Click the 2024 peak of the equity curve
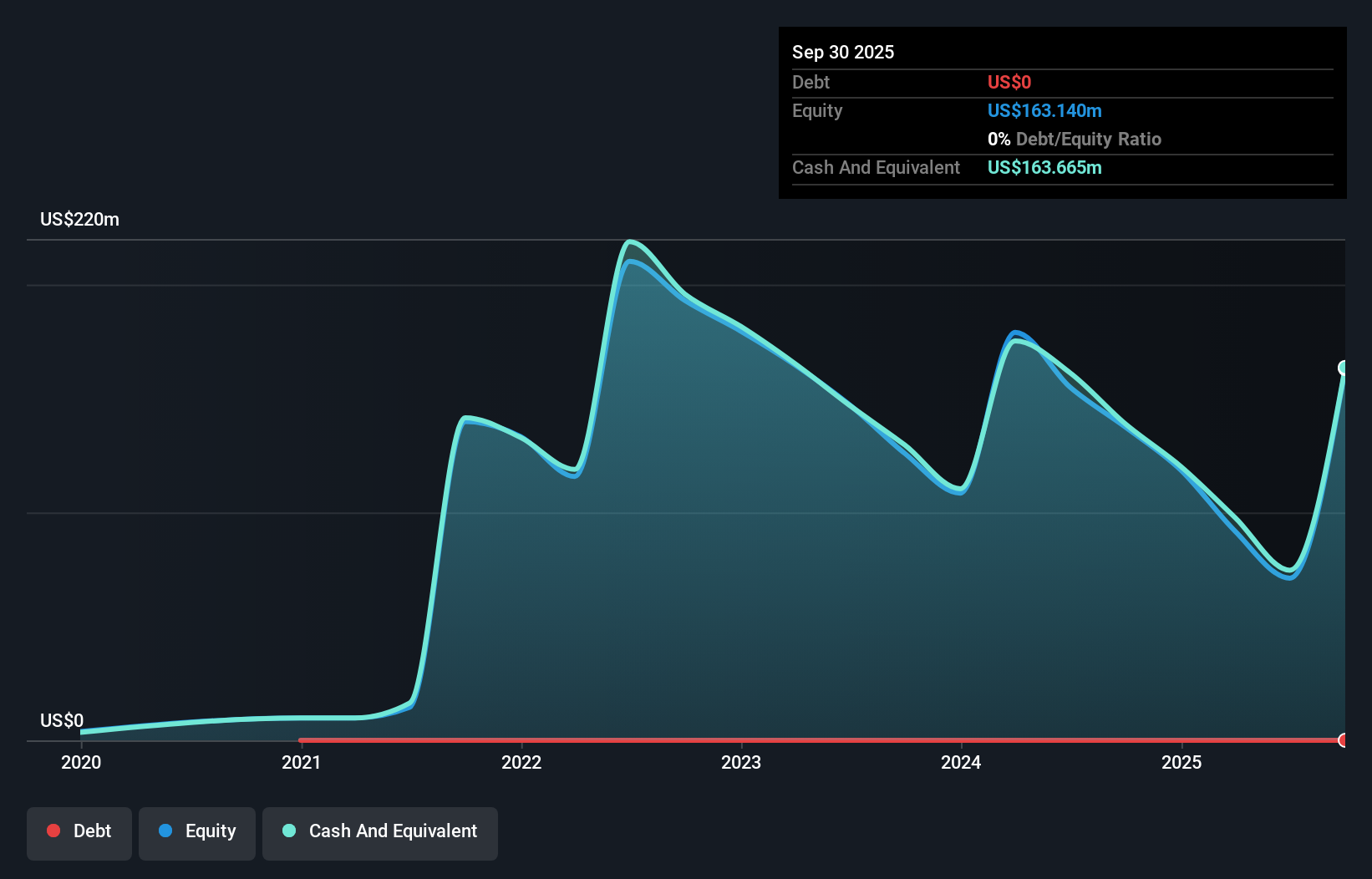The width and height of the screenshot is (1372, 879). tap(1016, 333)
